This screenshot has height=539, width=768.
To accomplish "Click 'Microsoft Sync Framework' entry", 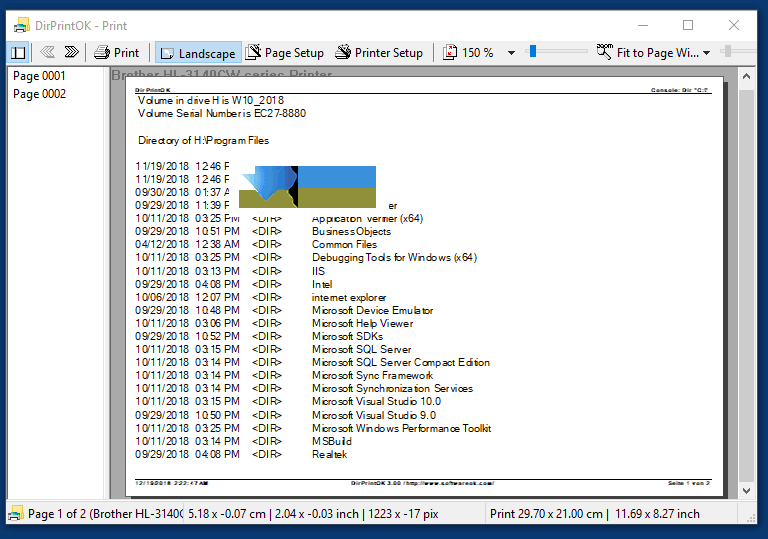I will pyautogui.click(x=372, y=376).
